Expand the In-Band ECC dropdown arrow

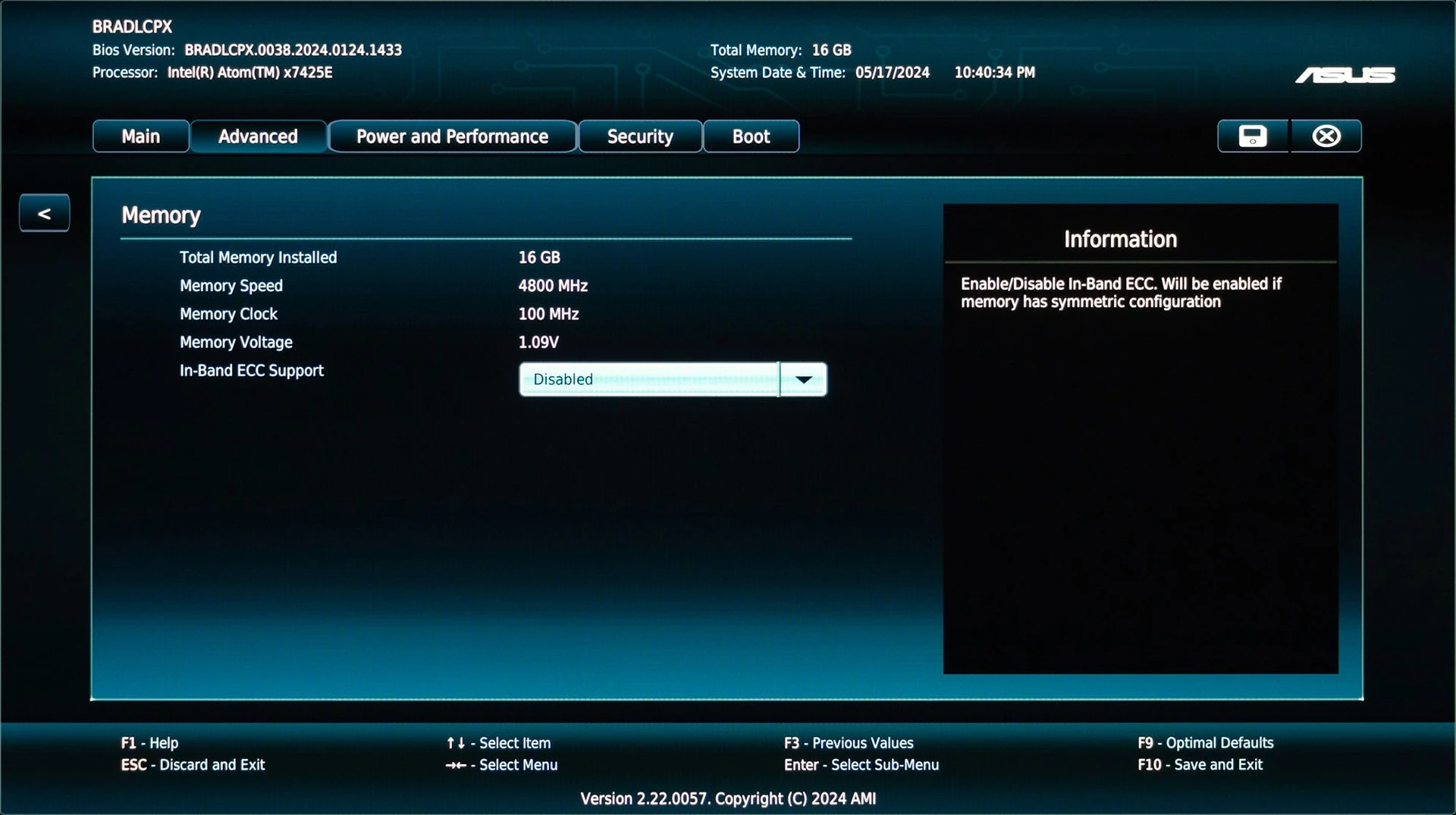coord(804,379)
